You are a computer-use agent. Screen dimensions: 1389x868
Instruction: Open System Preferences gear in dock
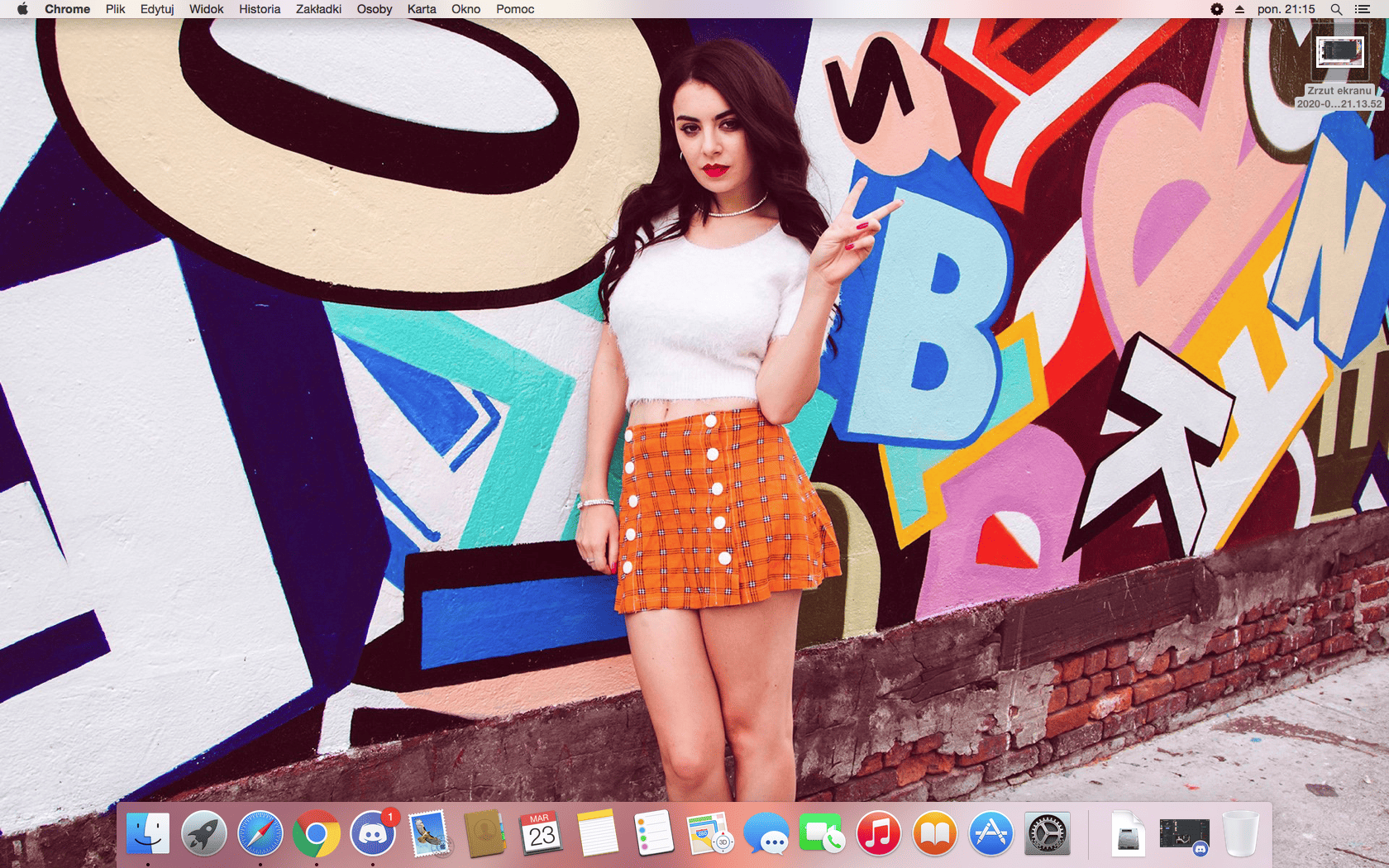(1047, 833)
